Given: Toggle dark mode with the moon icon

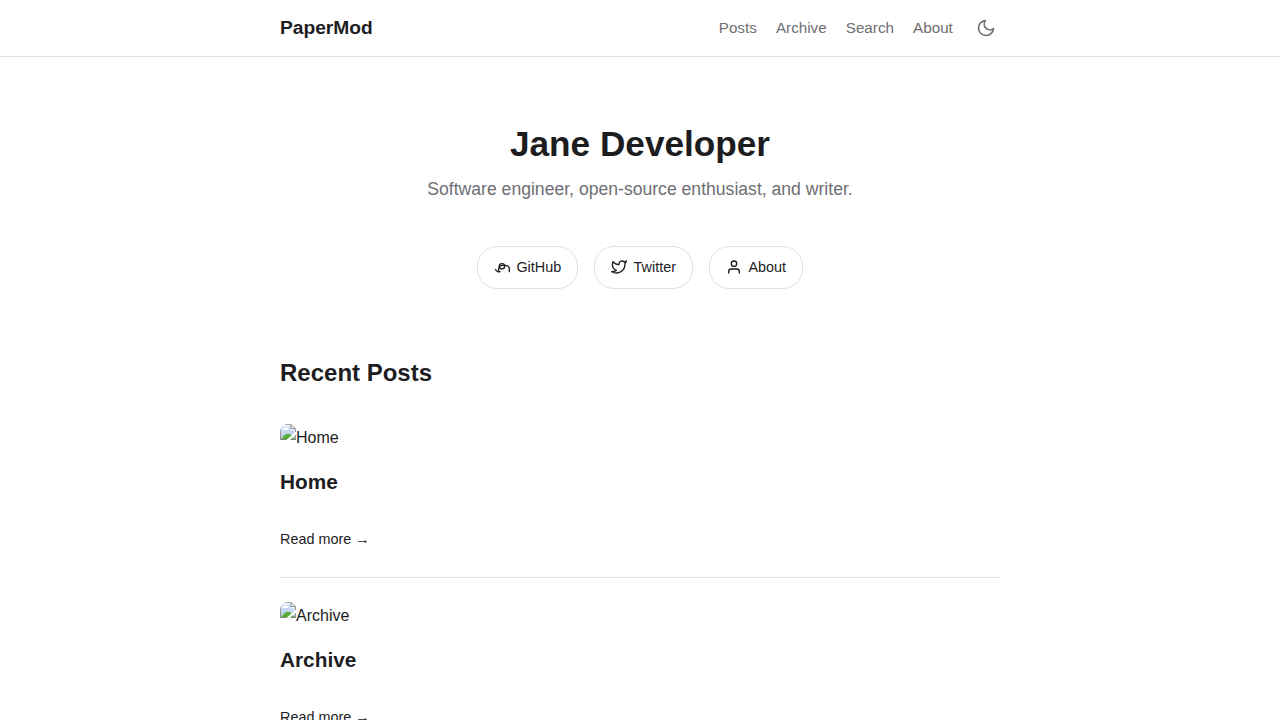Looking at the screenshot, I should point(986,28).
